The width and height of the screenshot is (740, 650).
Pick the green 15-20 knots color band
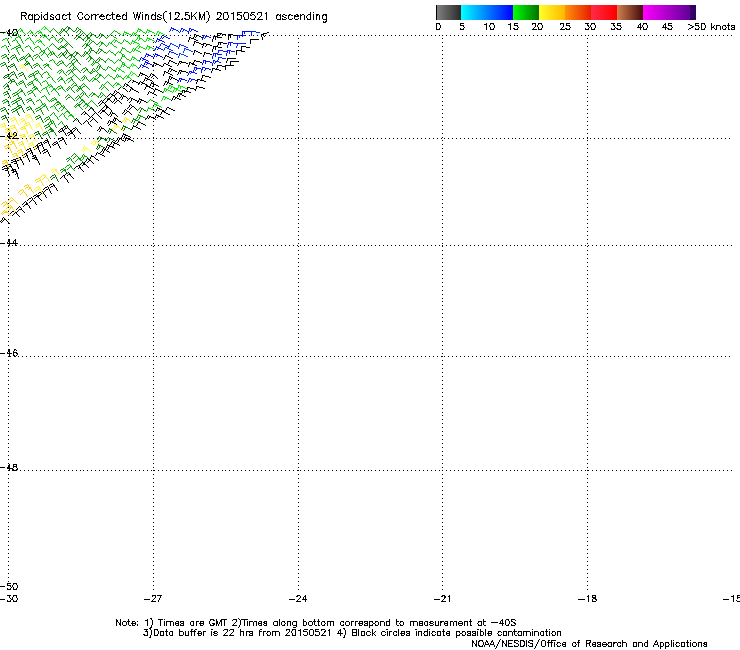point(526,12)
